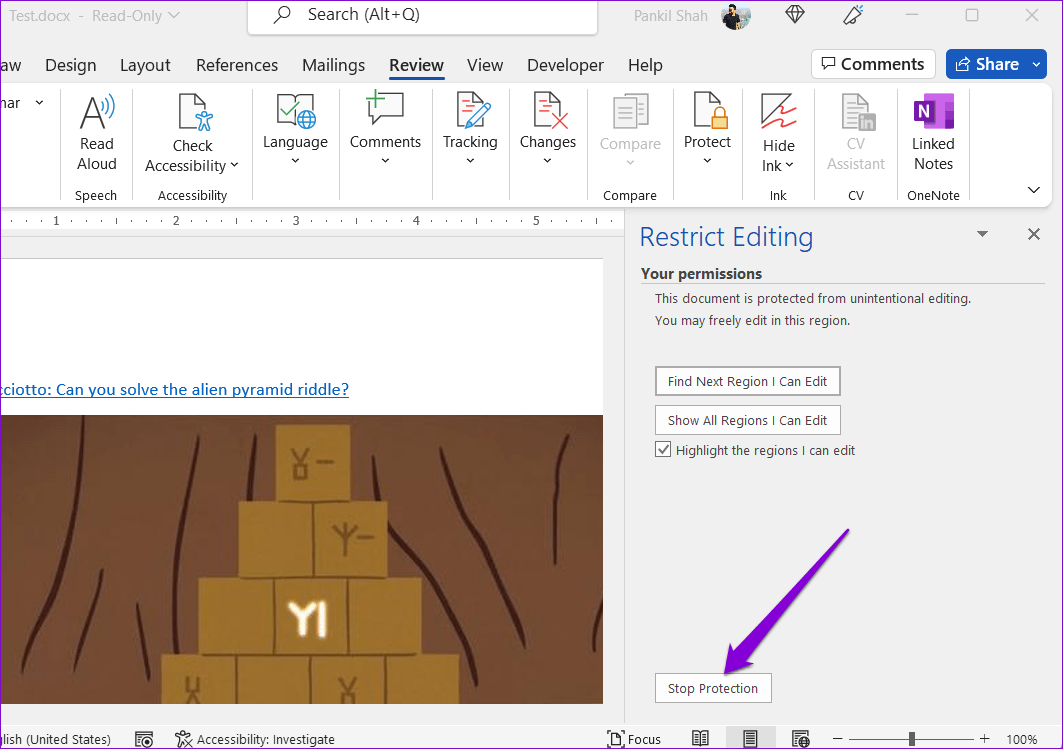Click Find Next Region I Can Edit
1063x749 pixels.
[x=747, y=381]
